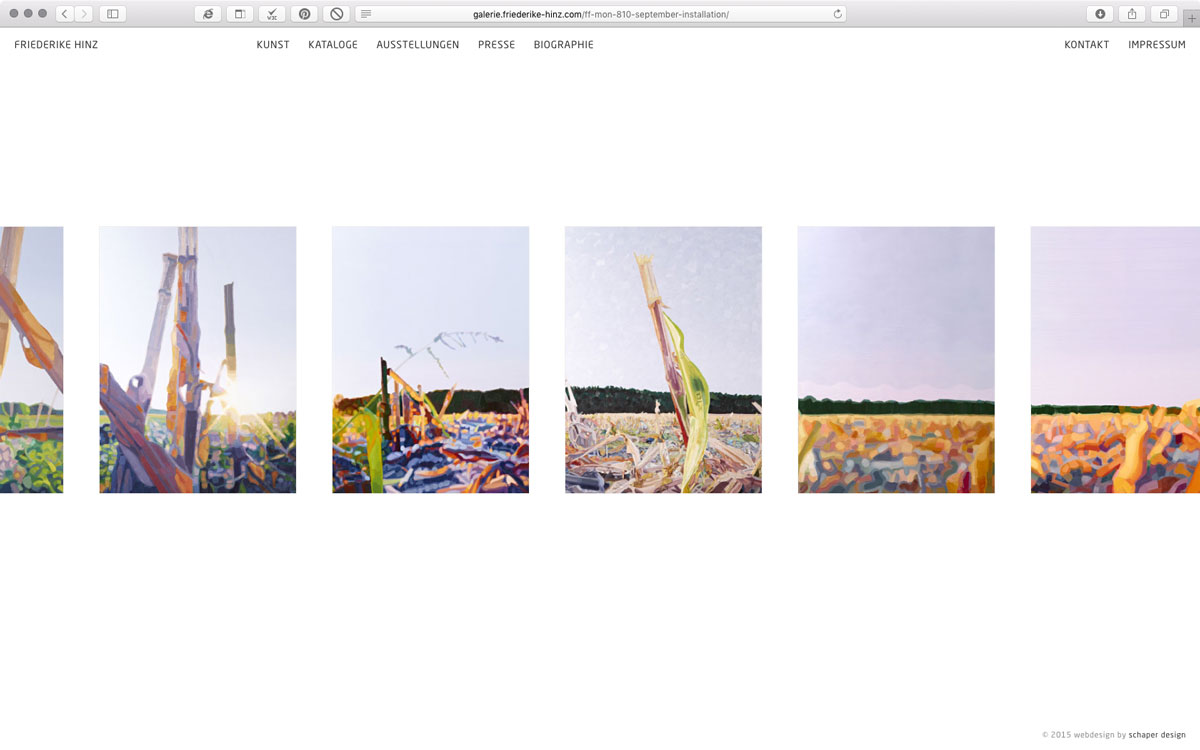This screenshot has width=1200, height=750.
Task: Go to the BIOGRAPHIE page
Action: (563, 45)
